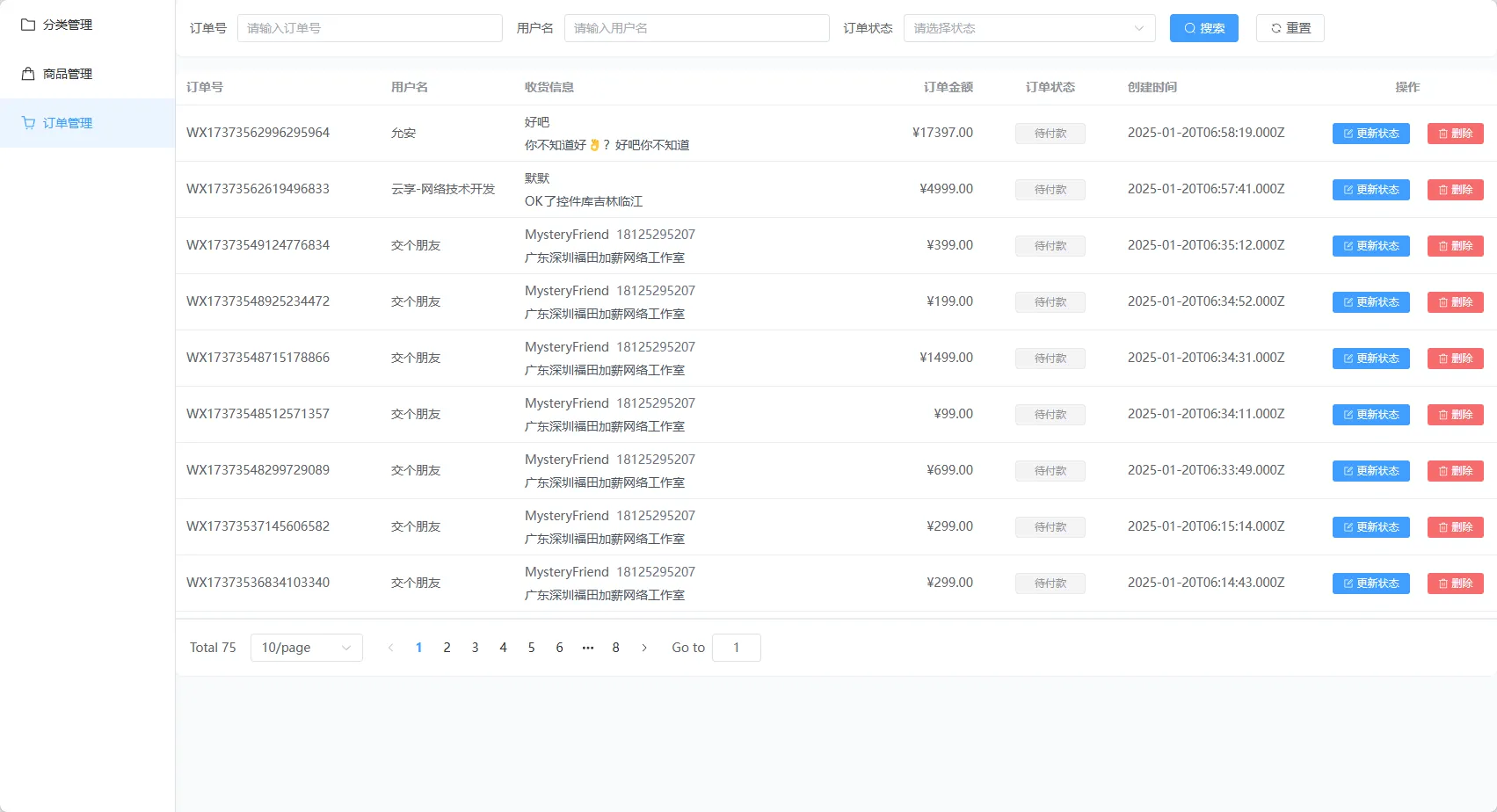Jump to page 8 in pagination
Viewport: 1497px width, 812px height.
615,648
